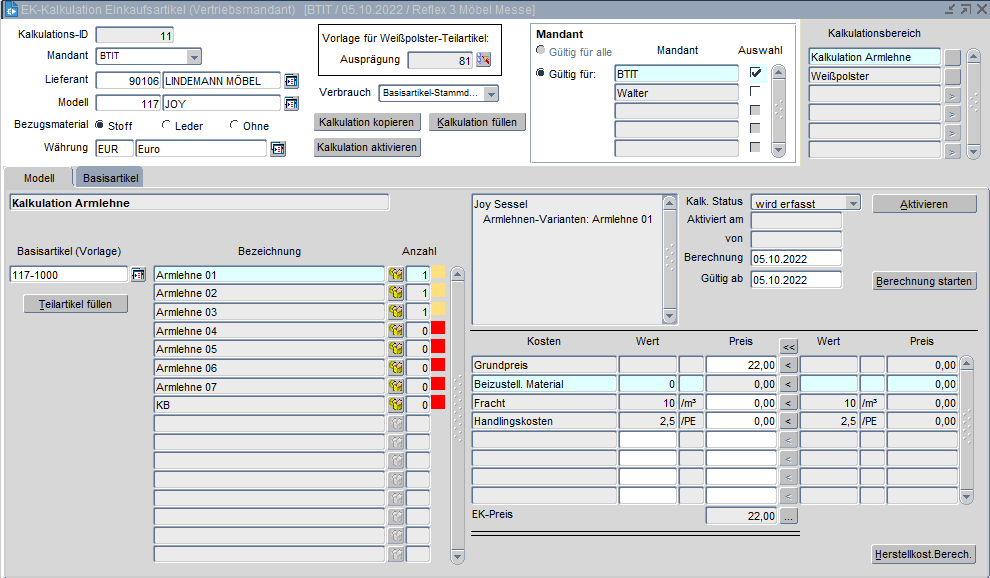The image size is (990, 578).
Task: Click the Gültig ab date field
Action: [x=796, y=279]
